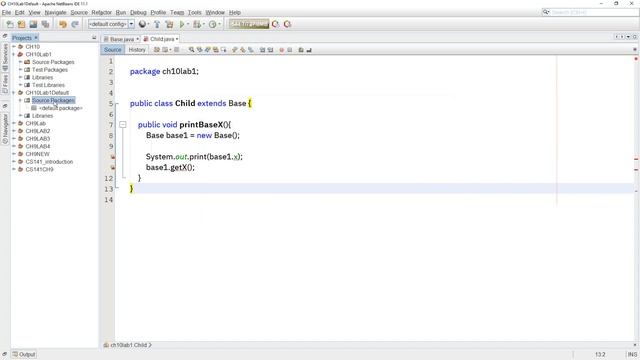Click the Debug Project toolbar icon
Image resolution: width=640 pixels, height=360 pixels.
pyautogui.click(x=197, y=24)
